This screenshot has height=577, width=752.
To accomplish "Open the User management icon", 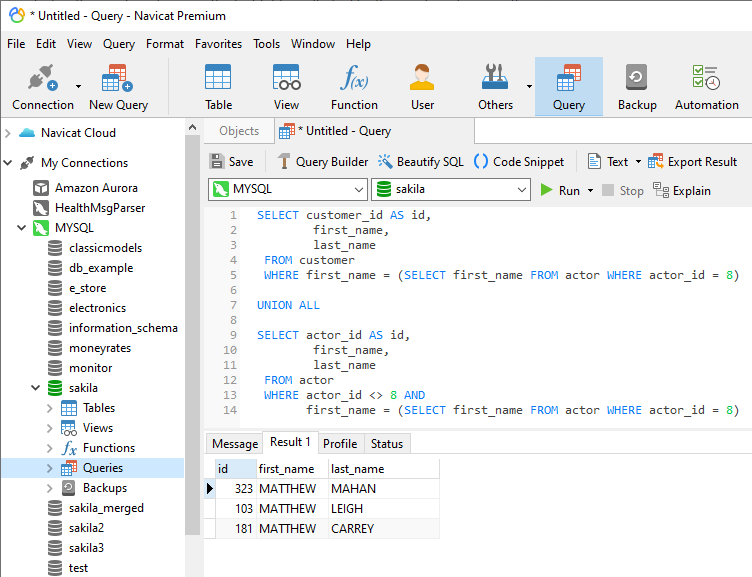I will coord(422,87).
